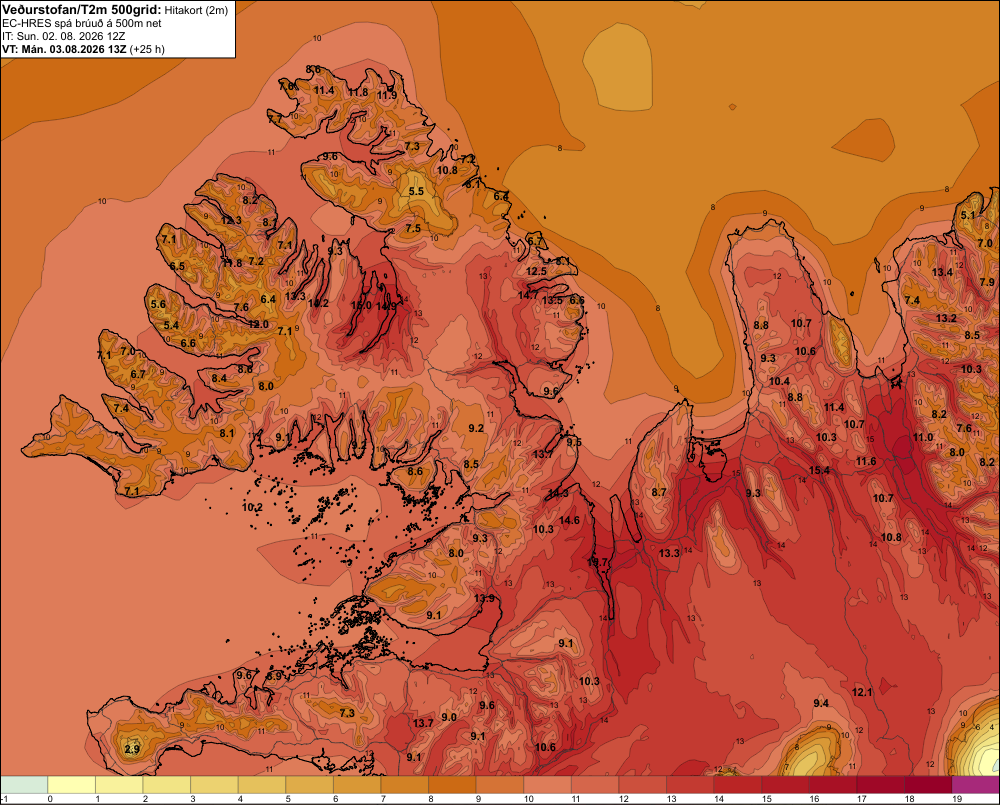
Task: Select the magenta legend swatch above 19
Action: pyautogui.click(x=976, y=784)
